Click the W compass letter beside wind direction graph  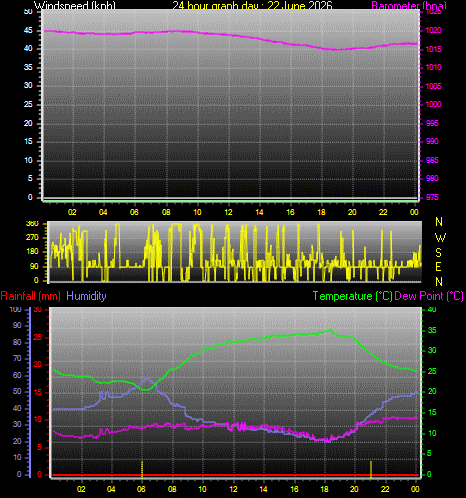(440, 238)
